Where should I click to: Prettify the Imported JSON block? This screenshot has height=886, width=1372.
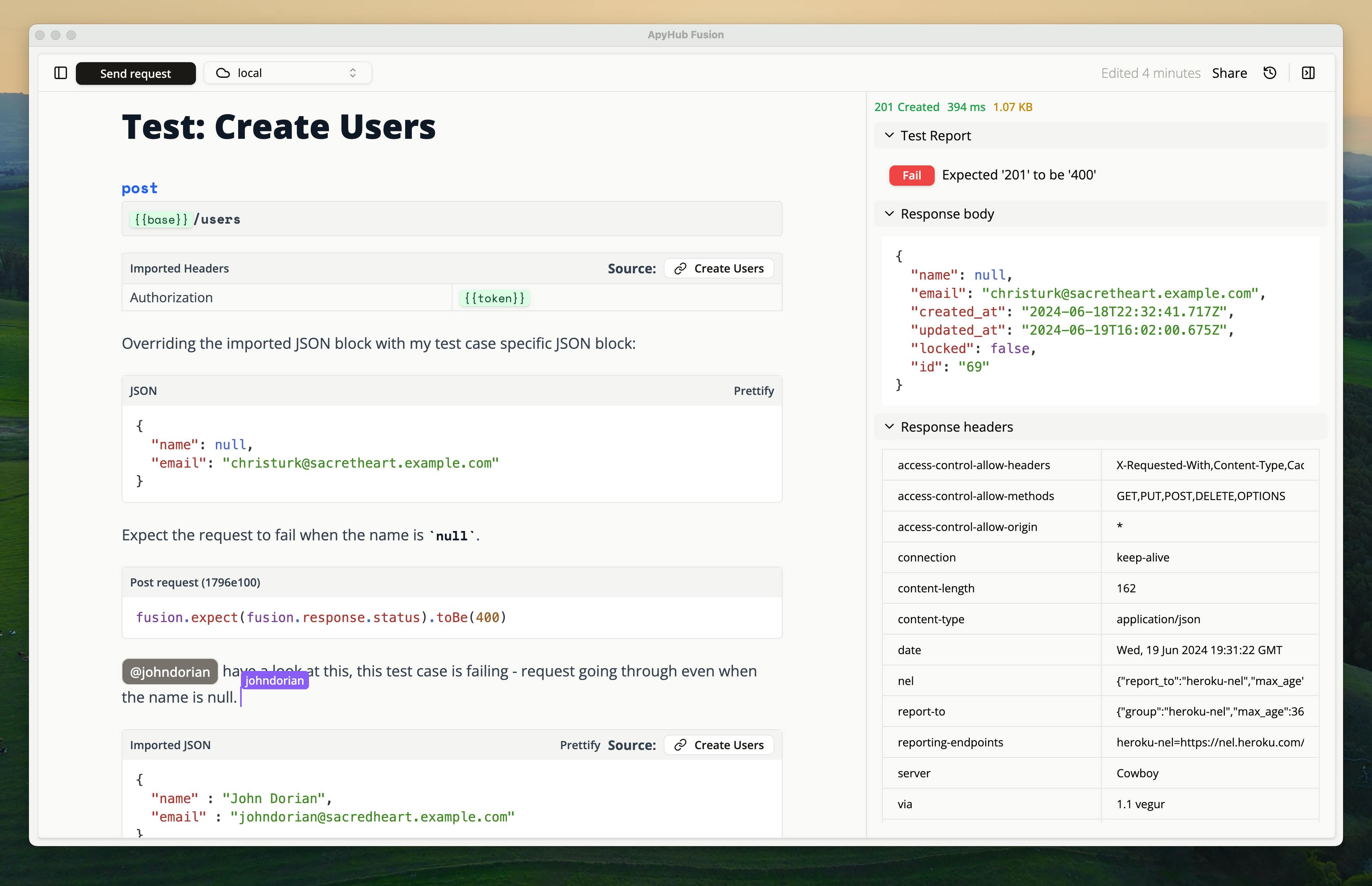pyautogui.click(x=580, y=745)
